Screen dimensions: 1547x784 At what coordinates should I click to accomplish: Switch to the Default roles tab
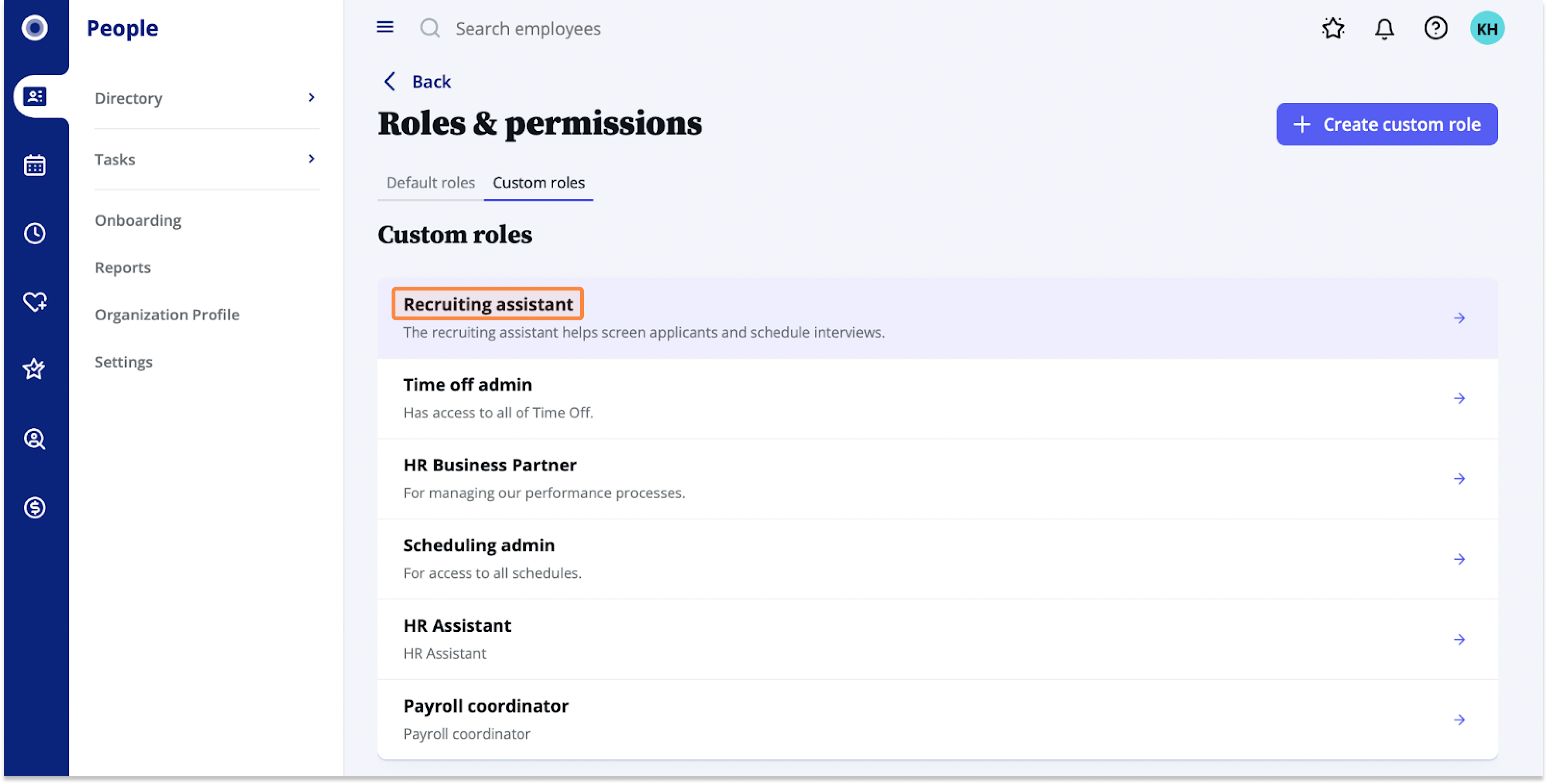point(430,182)
